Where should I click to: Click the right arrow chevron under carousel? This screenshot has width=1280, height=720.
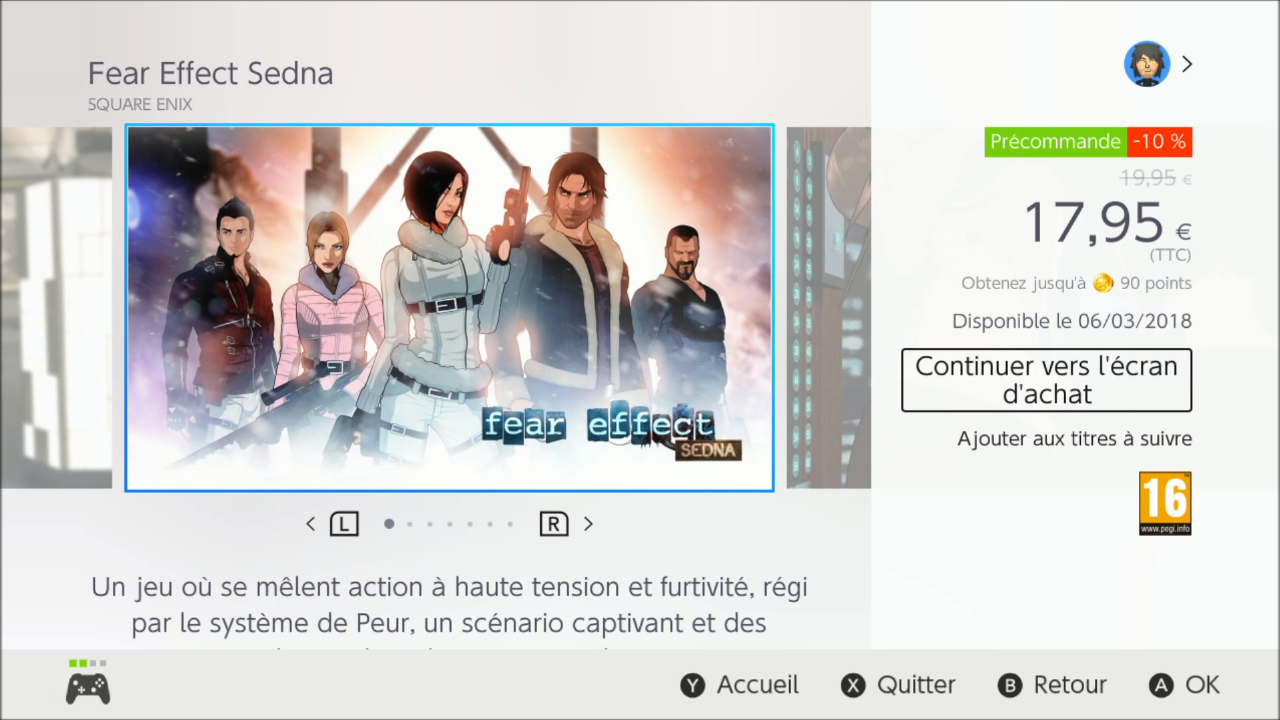(x=588, y=524)
